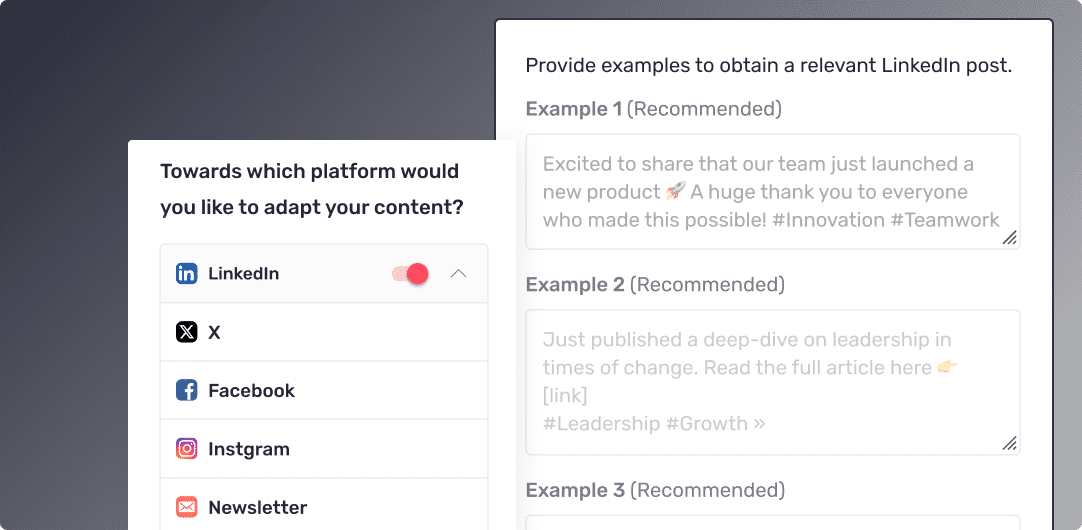Choose the Instgram platform option

click(324, 449)
